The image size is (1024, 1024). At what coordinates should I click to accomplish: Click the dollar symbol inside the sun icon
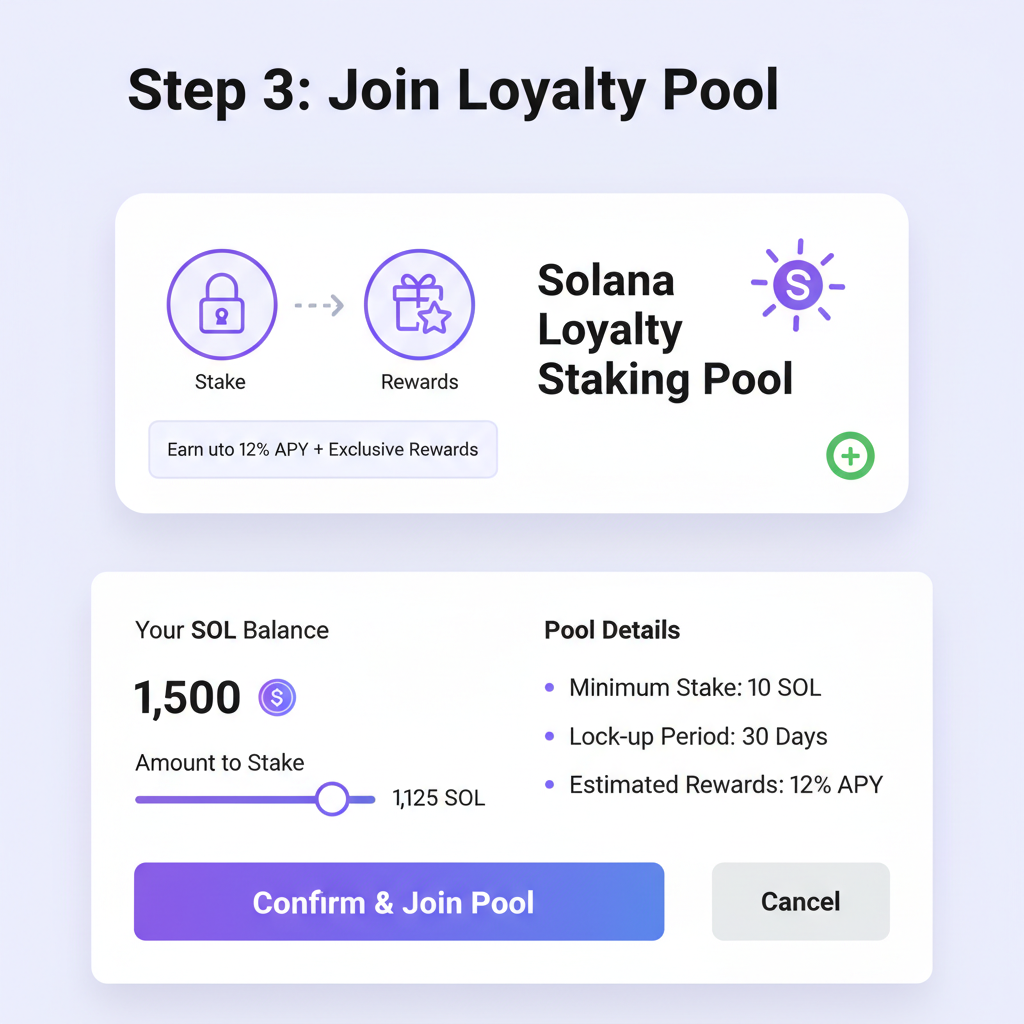[797, 287]
